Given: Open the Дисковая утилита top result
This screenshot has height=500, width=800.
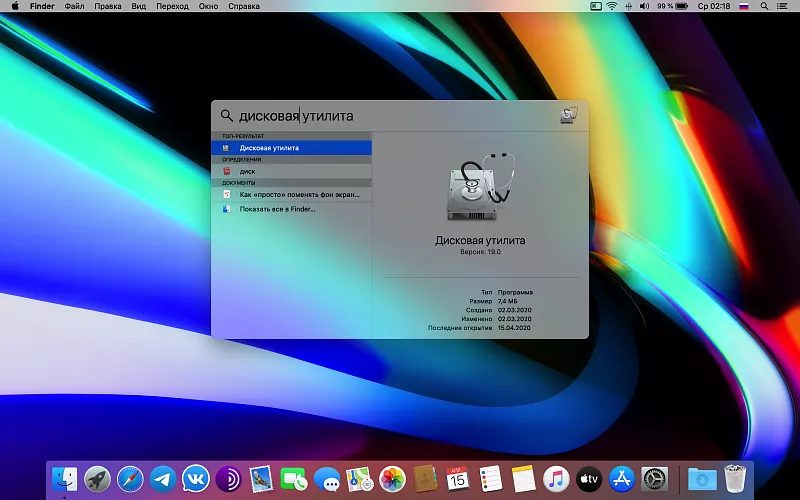Looking at the screenshot, I should click(x=290, y=147).
